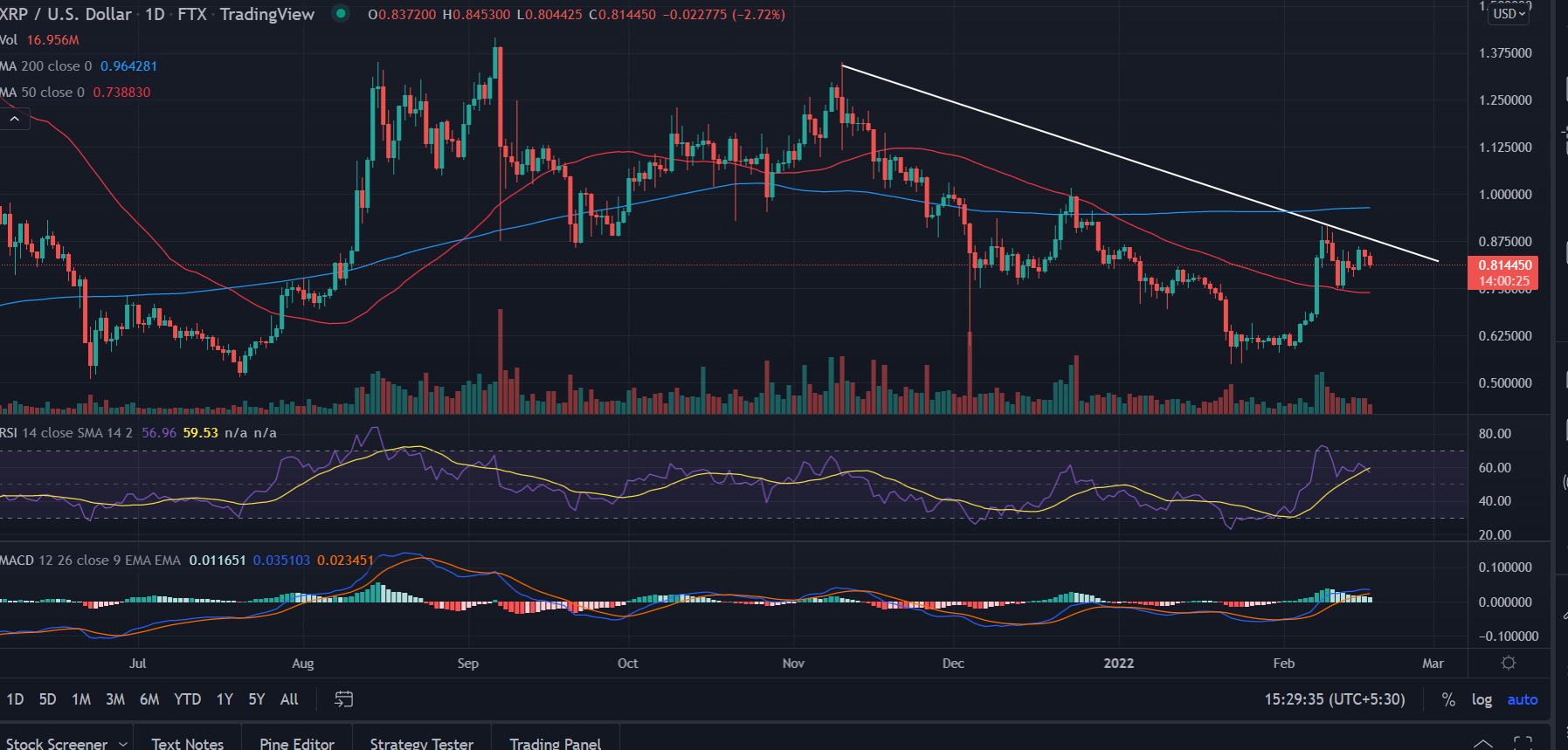Image resolution: width=1568 pixels, height=750 pixels.
Task: Expand Stock Screener dropdown arrow
Action: 122,743
